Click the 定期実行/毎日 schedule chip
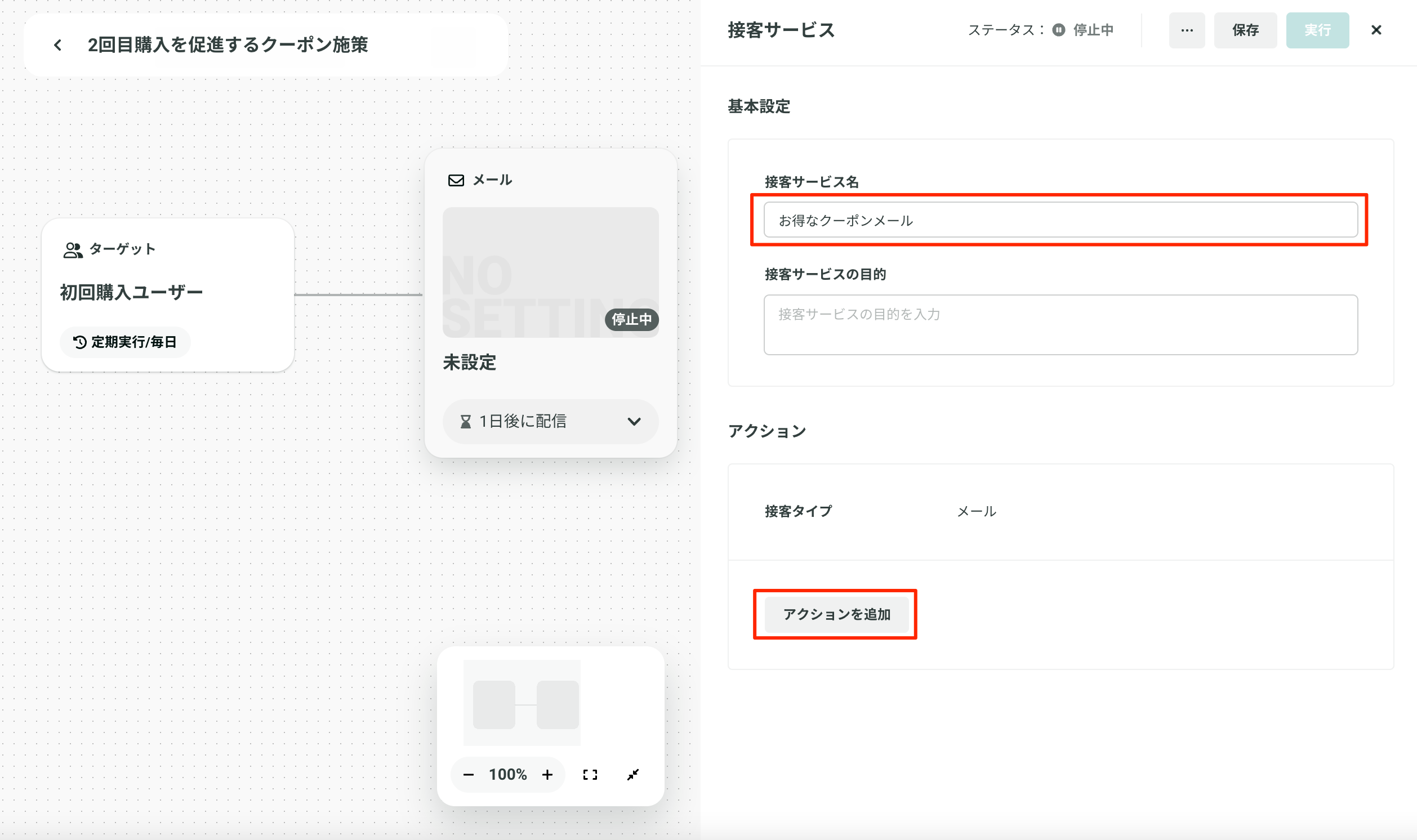Screen dimensions: 1417x840 [x=125, y=342]
